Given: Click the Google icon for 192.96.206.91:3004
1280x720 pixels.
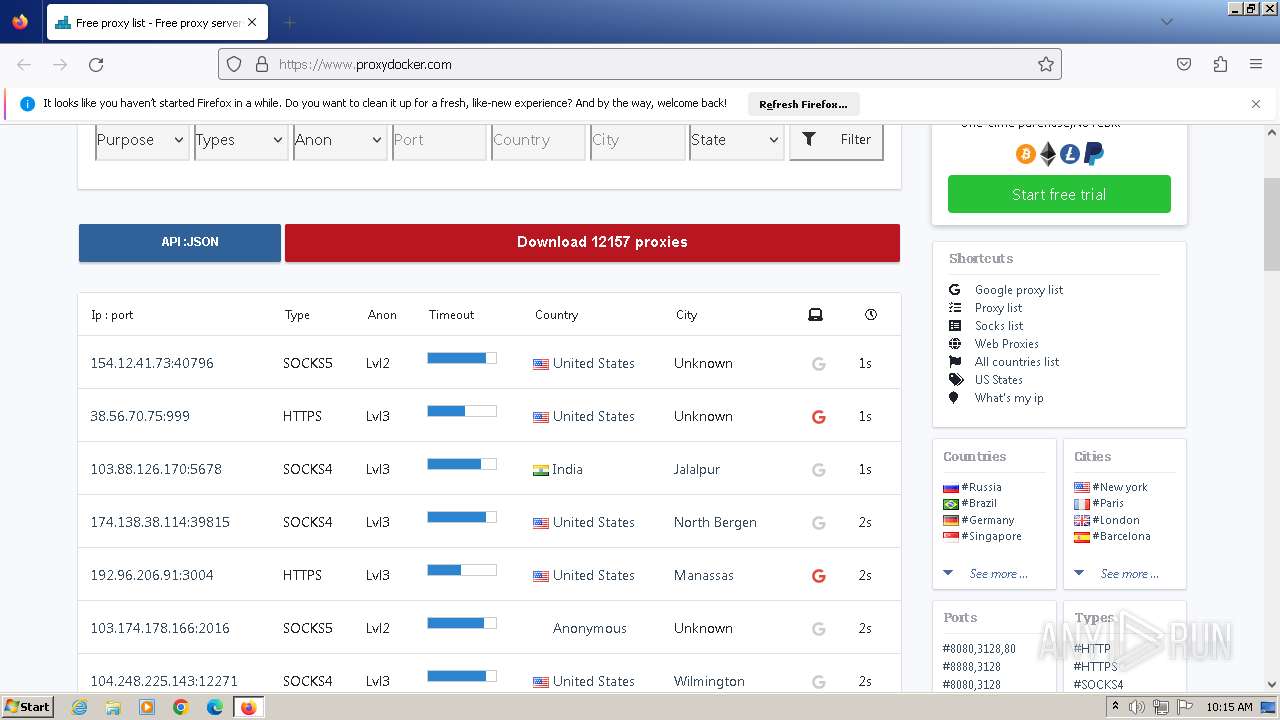Looking at the screenshot, I should tap(818, 575).
